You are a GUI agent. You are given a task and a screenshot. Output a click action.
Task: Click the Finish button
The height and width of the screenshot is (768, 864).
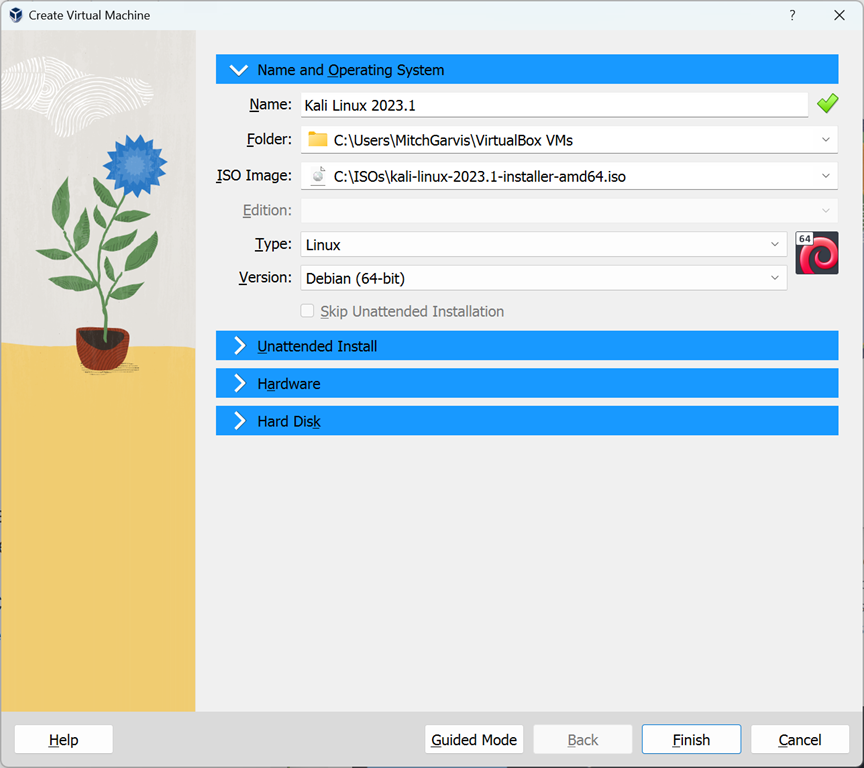coord(691,740)
